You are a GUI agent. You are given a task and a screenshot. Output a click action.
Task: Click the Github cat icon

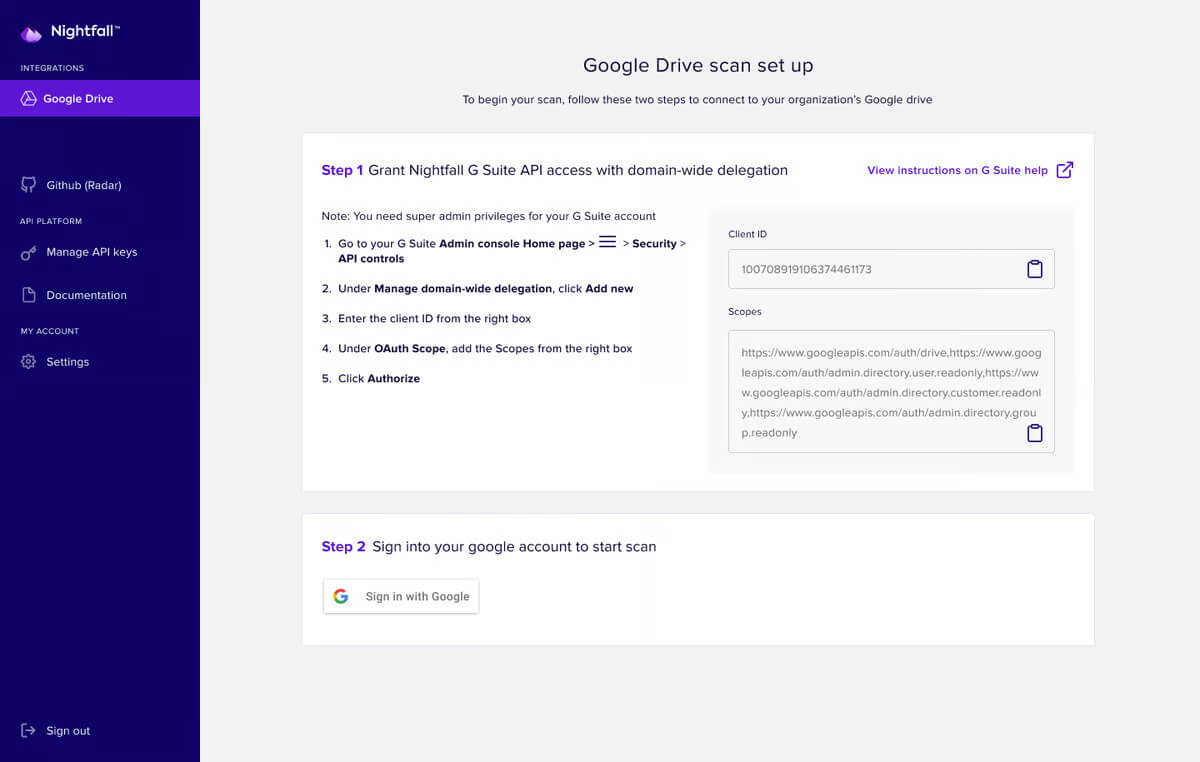(29, 185)
